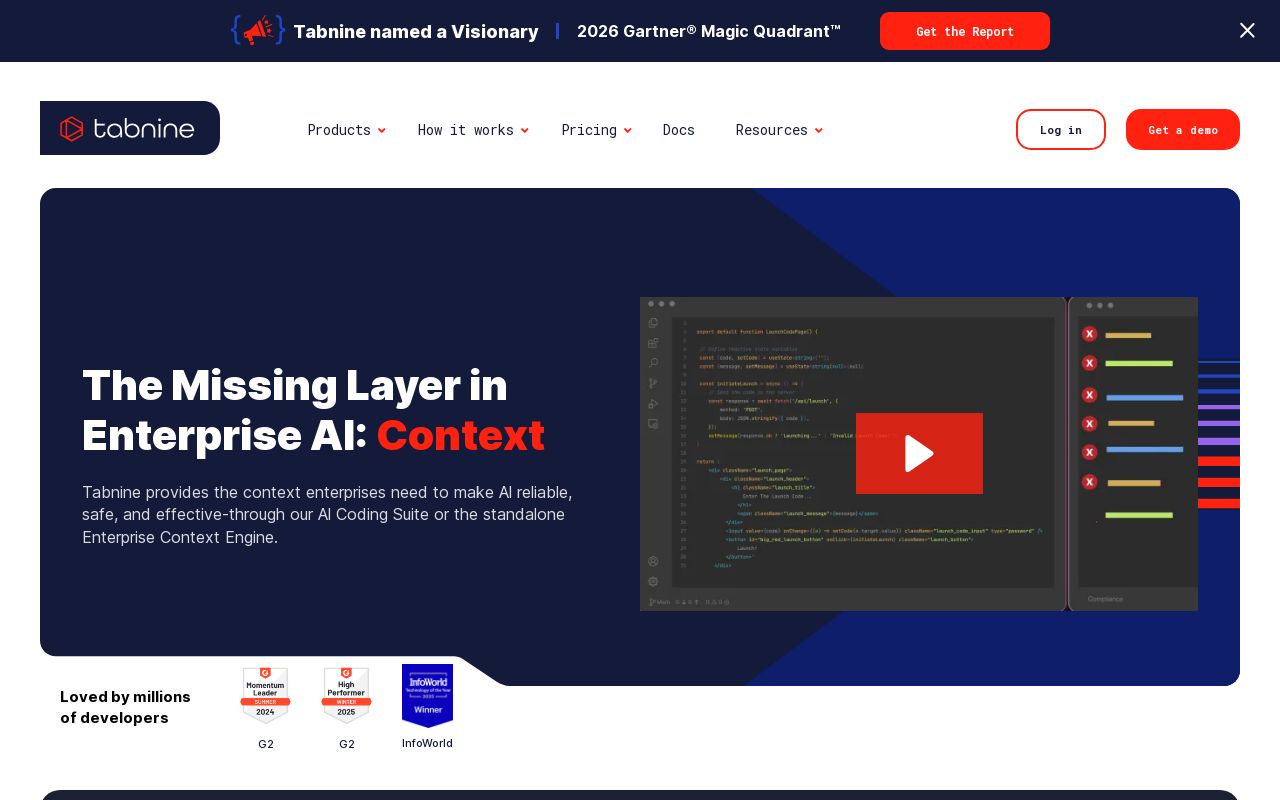Open the InfoWorld Winner badge
This screenshot has height=800, width=1280.
click(x=427, y=696)
